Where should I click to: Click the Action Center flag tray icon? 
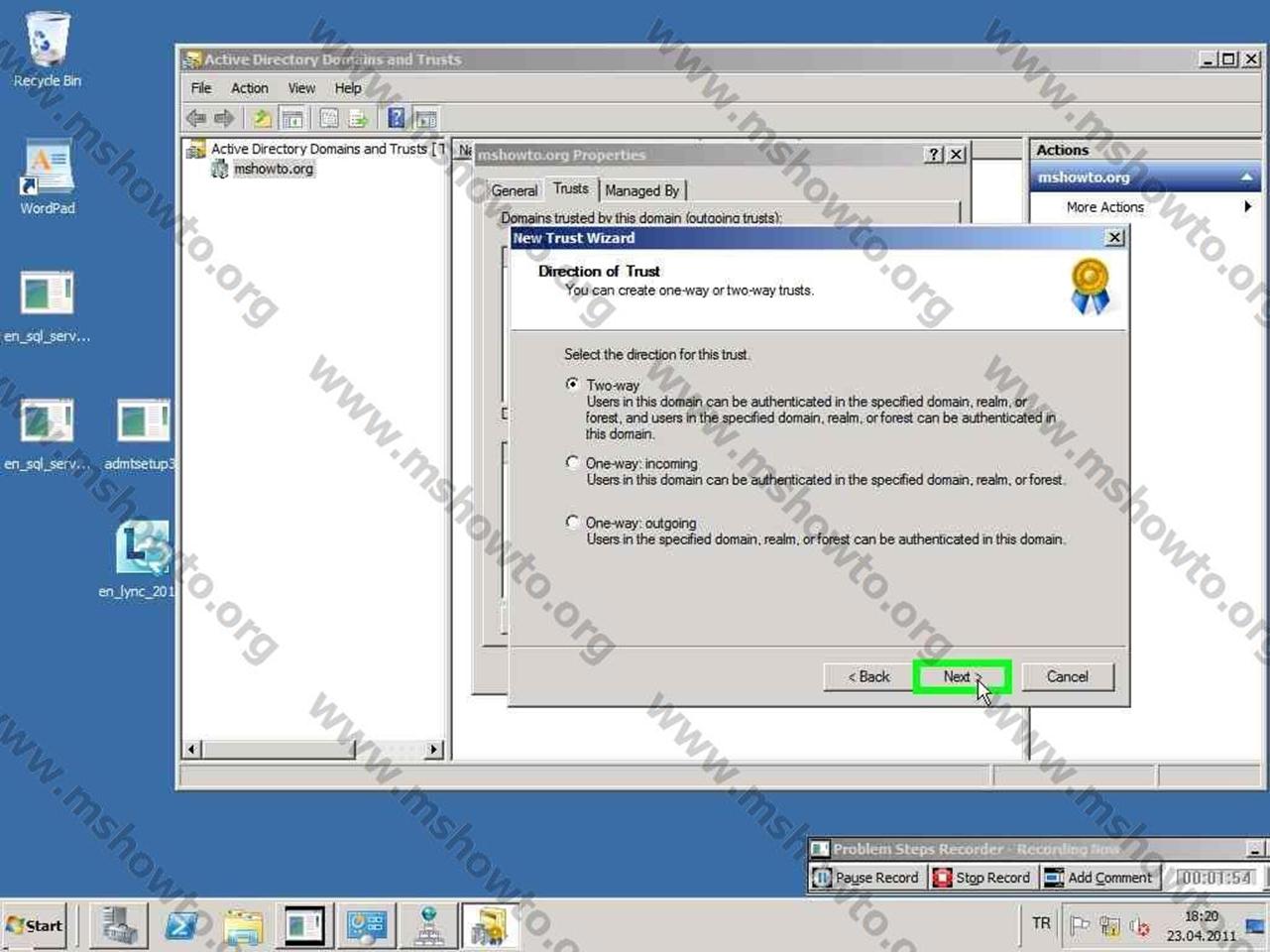point(1080,926)
